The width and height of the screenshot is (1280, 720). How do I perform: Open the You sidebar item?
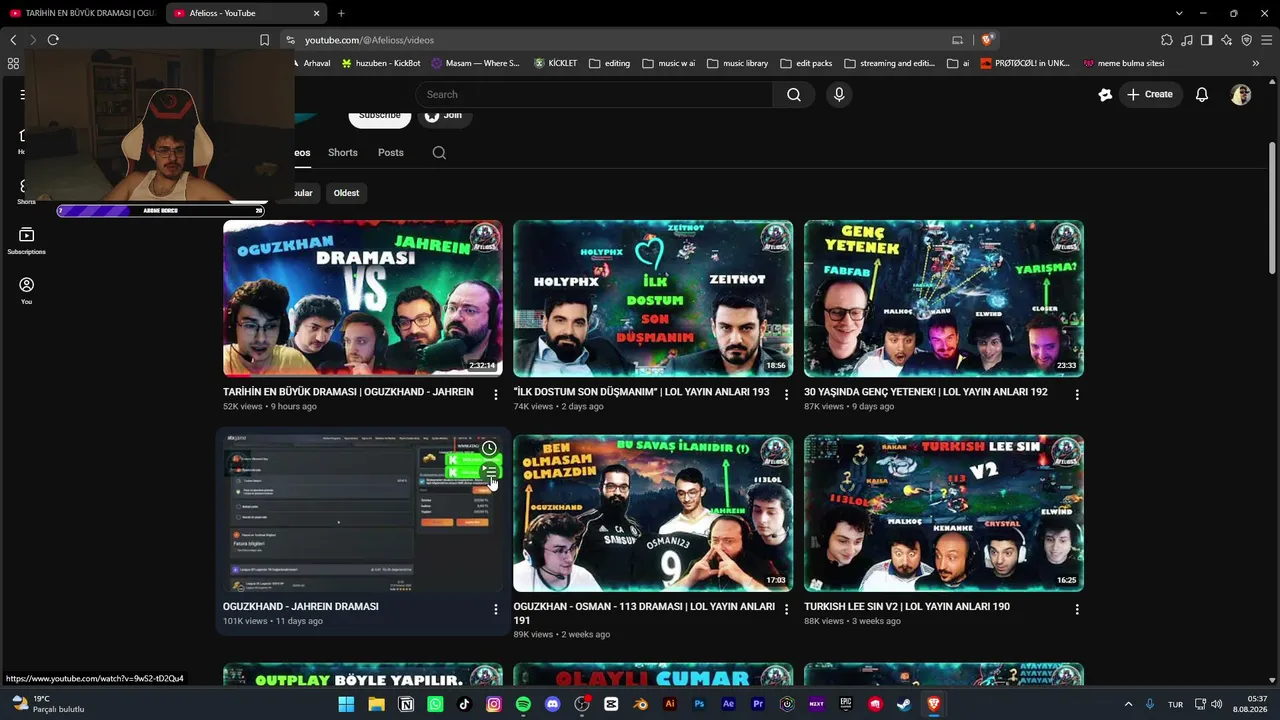pos(26,290)
